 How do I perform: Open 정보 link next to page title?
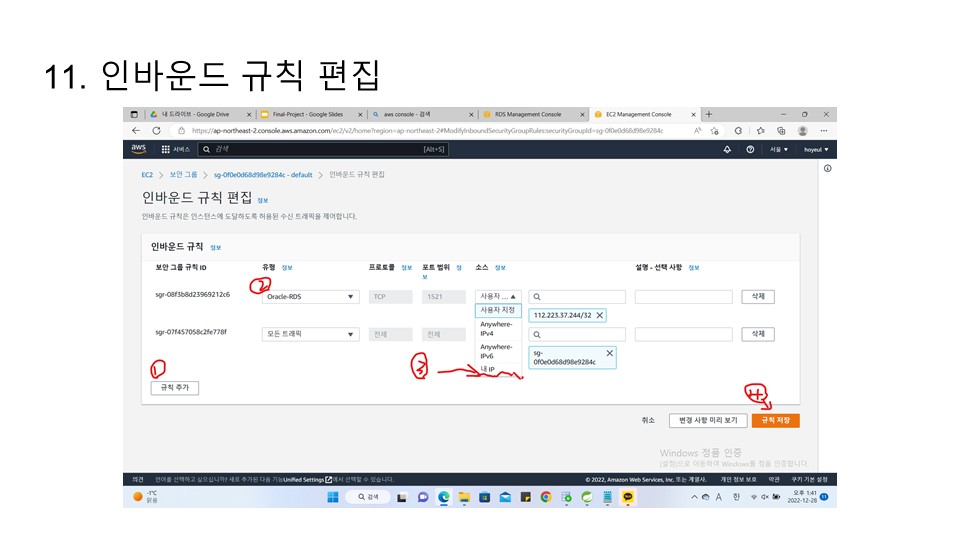(263, 200)
